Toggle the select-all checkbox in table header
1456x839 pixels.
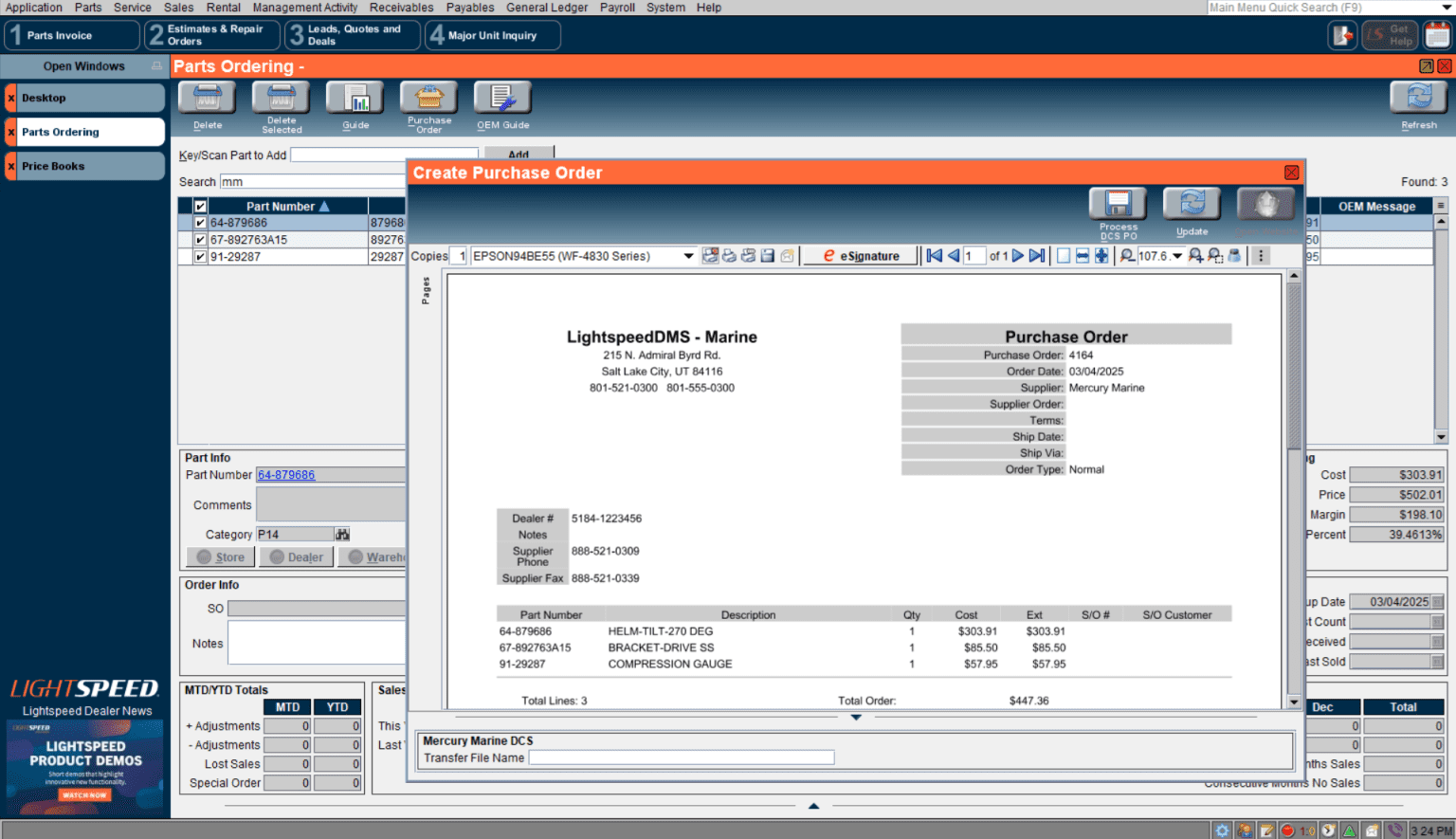200,207
